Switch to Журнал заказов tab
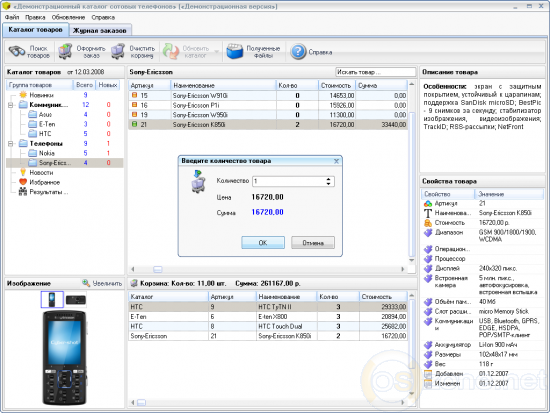Image resolution: width=550 pixels, height=413 pixels. (100, 31)
